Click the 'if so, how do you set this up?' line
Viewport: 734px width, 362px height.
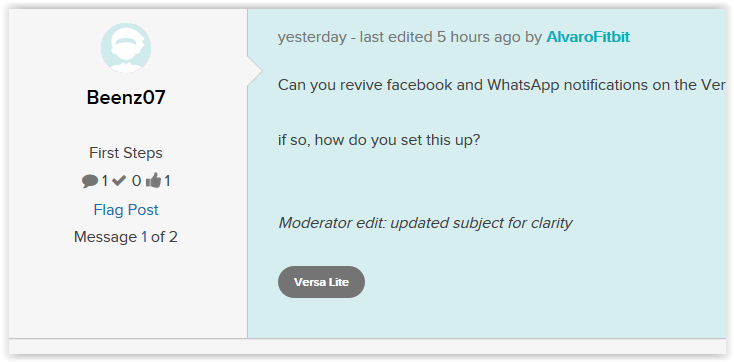tap(379, 140)
